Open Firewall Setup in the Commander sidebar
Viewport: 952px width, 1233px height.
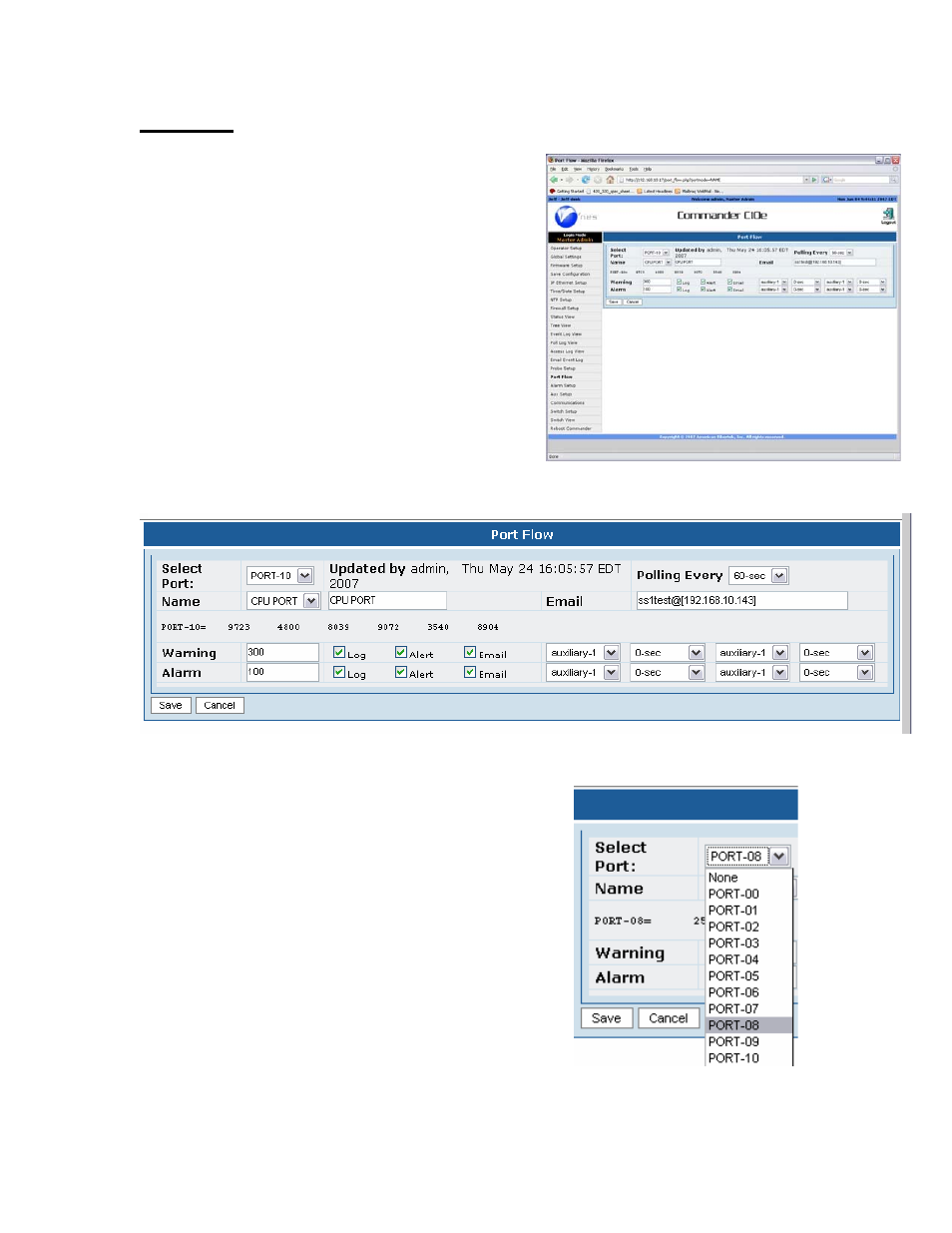(x=565, y=308)
